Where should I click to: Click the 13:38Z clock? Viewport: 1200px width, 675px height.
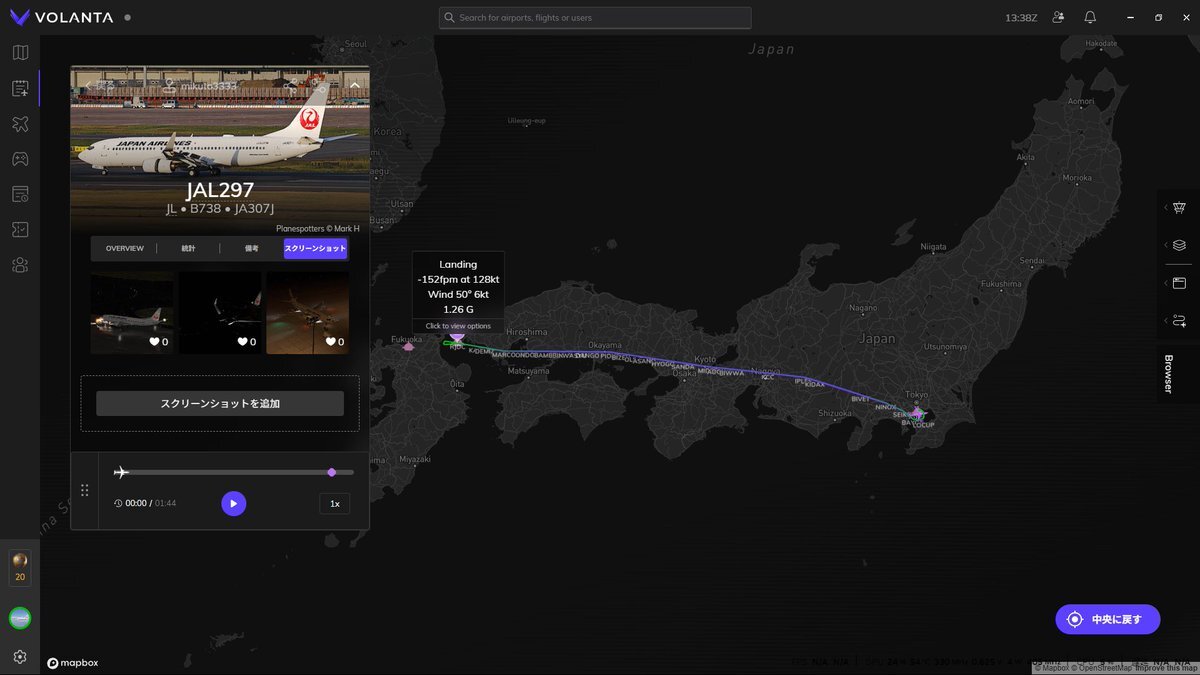(x=1021, y=18)
